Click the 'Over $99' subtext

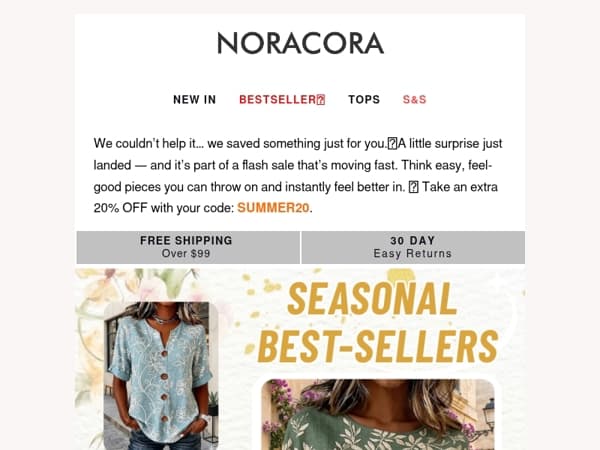pos(186,254)
